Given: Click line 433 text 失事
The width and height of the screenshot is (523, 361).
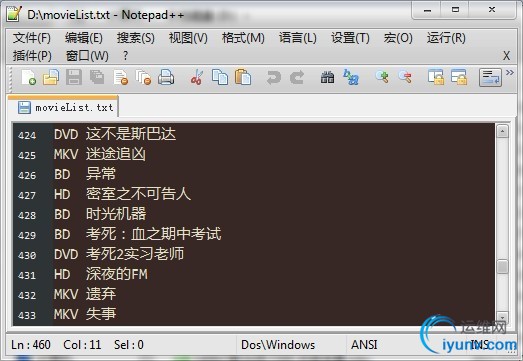Looking at the screenshot, I should pos(101,314).
